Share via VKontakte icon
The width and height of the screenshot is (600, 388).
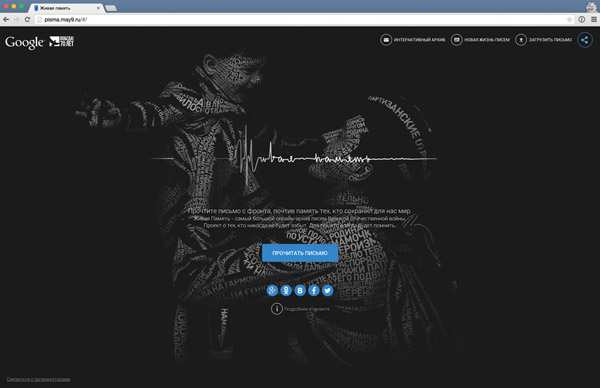point(300,290)
